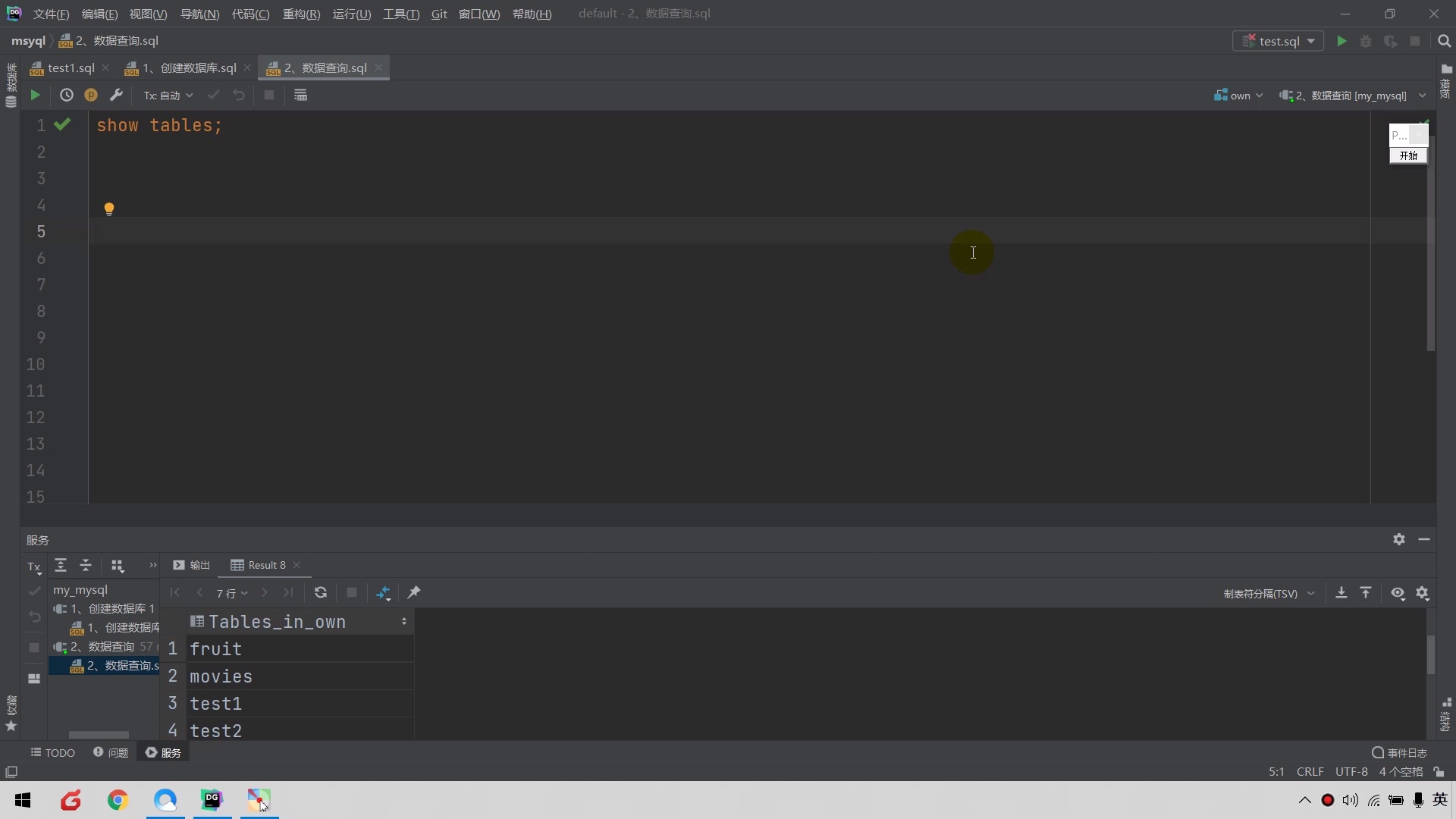The height and width of the screenshot is (819, 1456).
Task: Open the TODO tool window
Action: pyautogui.click(x=53, y=752)
